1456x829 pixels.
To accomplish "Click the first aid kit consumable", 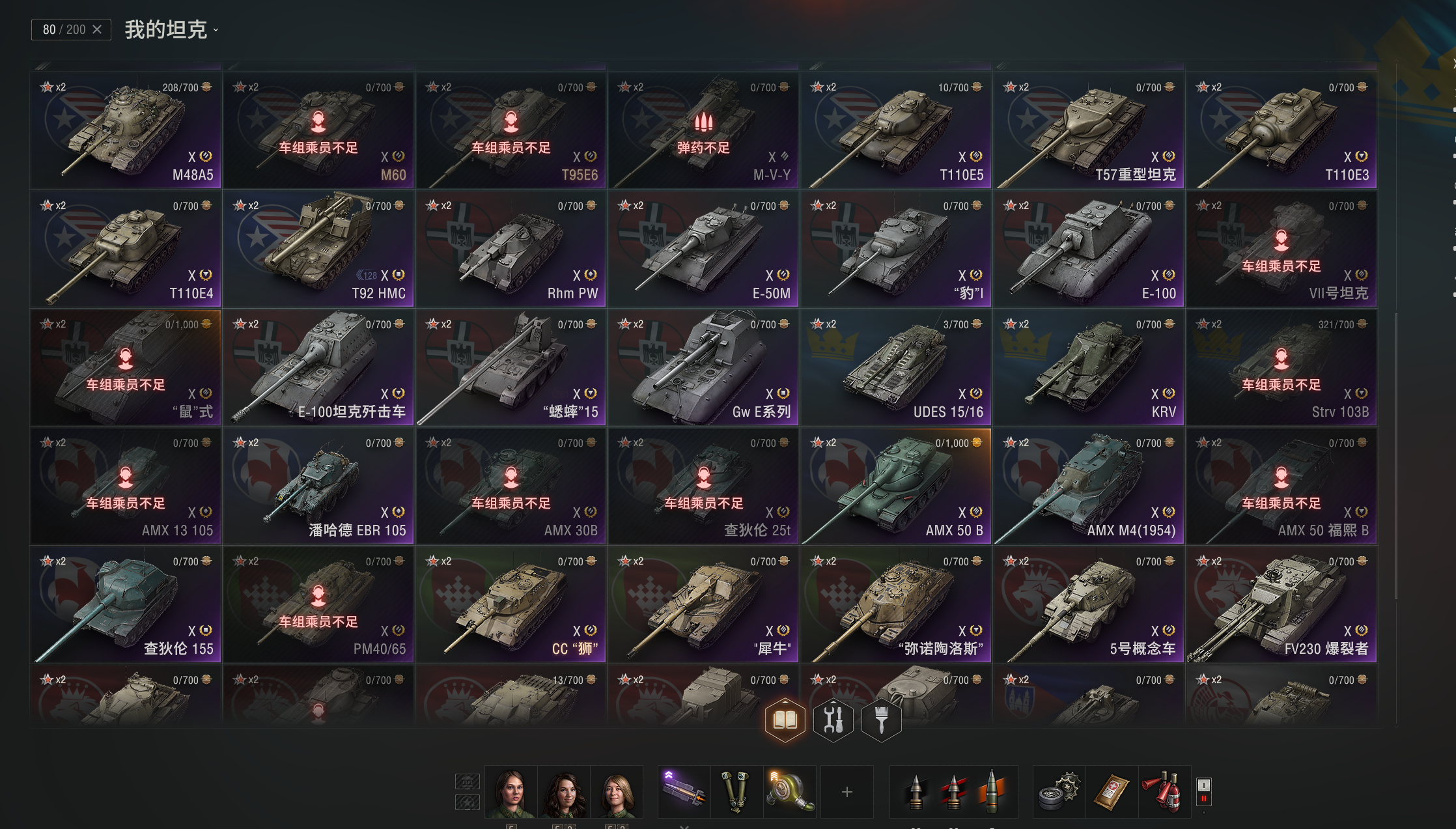I will [x=1112, y=792].
